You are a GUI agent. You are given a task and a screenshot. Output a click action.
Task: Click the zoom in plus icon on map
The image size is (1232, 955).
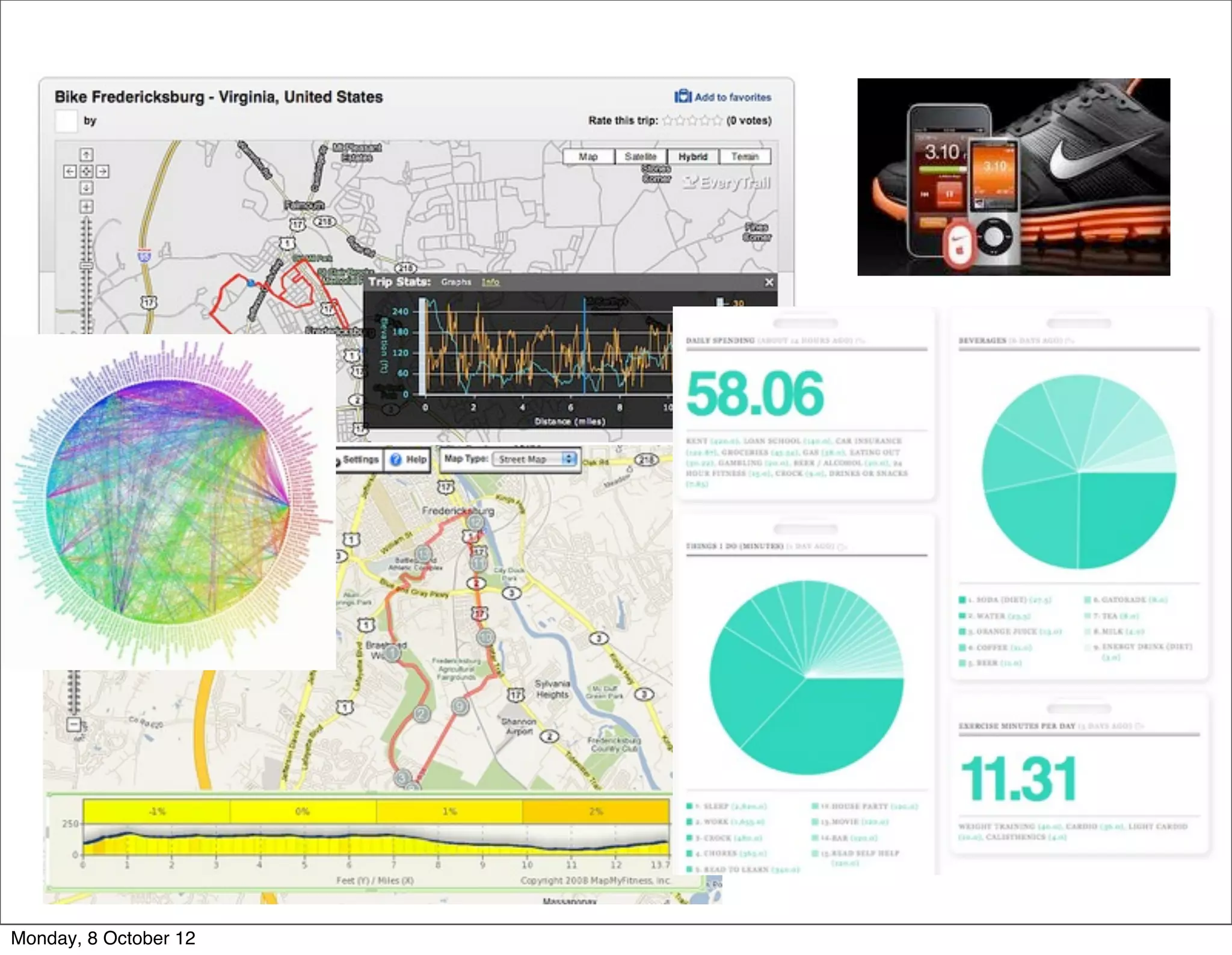point(86,206)
